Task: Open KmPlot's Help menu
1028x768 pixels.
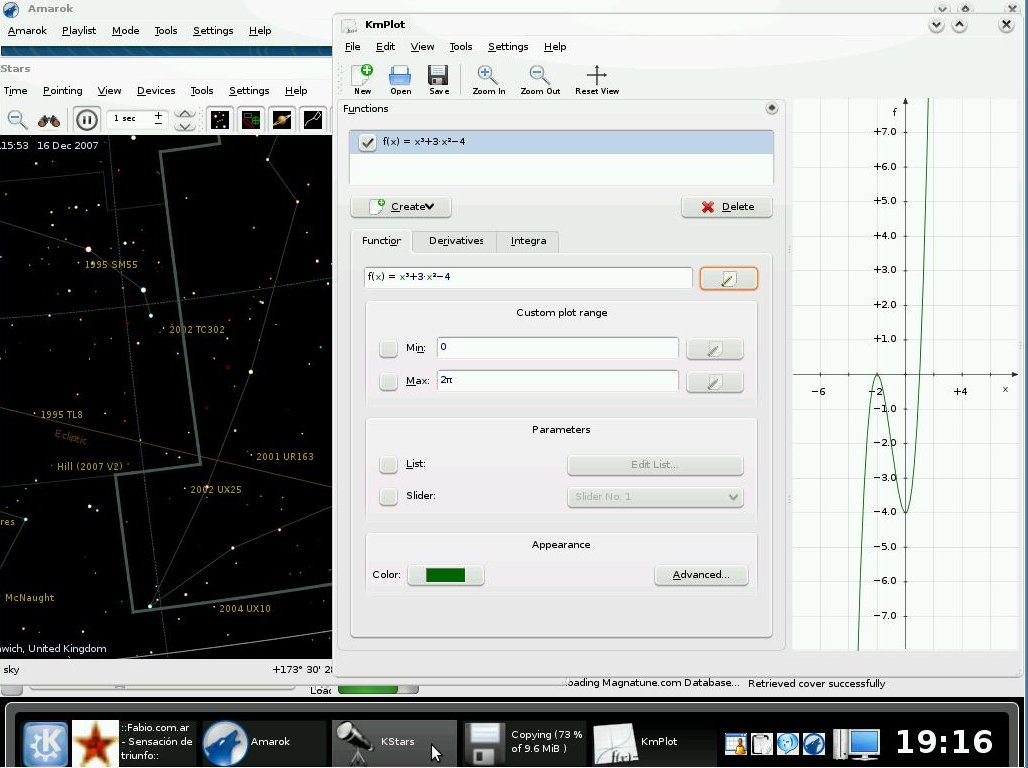Action: pyautogui.click(x=555, y=47)
